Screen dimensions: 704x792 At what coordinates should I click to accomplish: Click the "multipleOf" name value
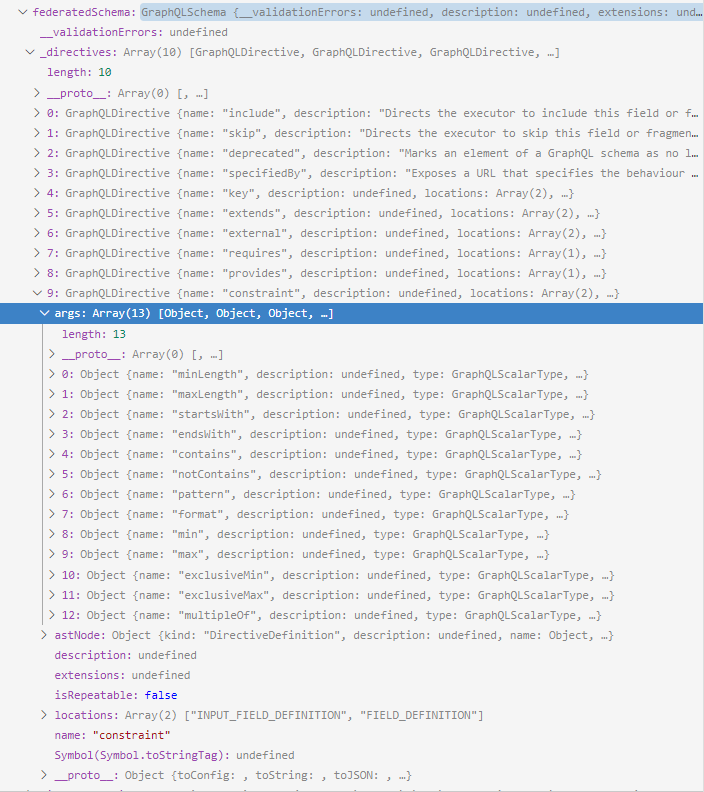coord(217,615)
